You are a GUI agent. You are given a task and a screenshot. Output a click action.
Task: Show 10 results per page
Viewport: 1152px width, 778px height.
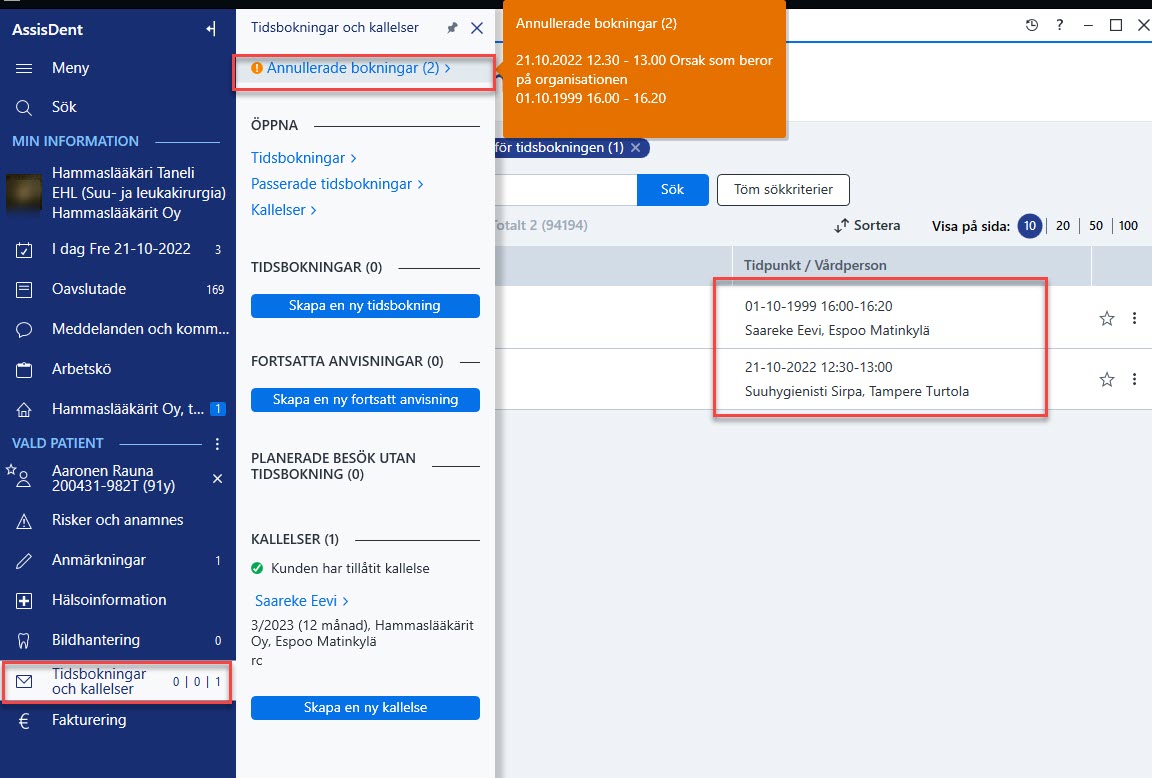(1030, 226)
